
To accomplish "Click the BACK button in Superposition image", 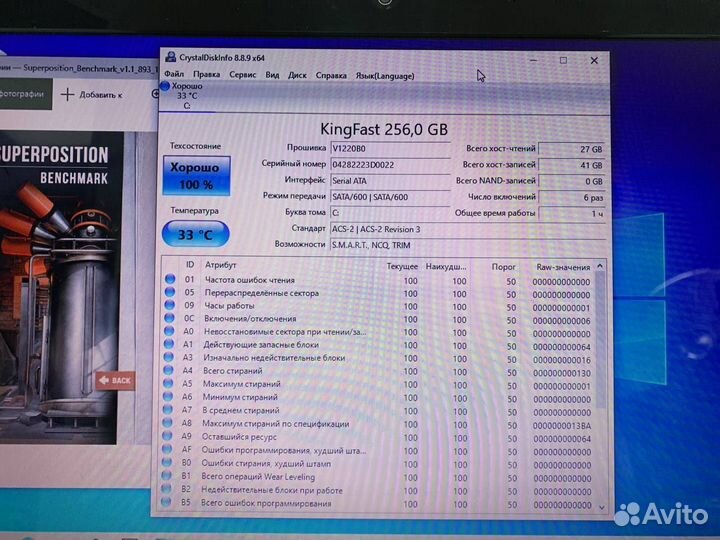I will click(x=115, y=380).
